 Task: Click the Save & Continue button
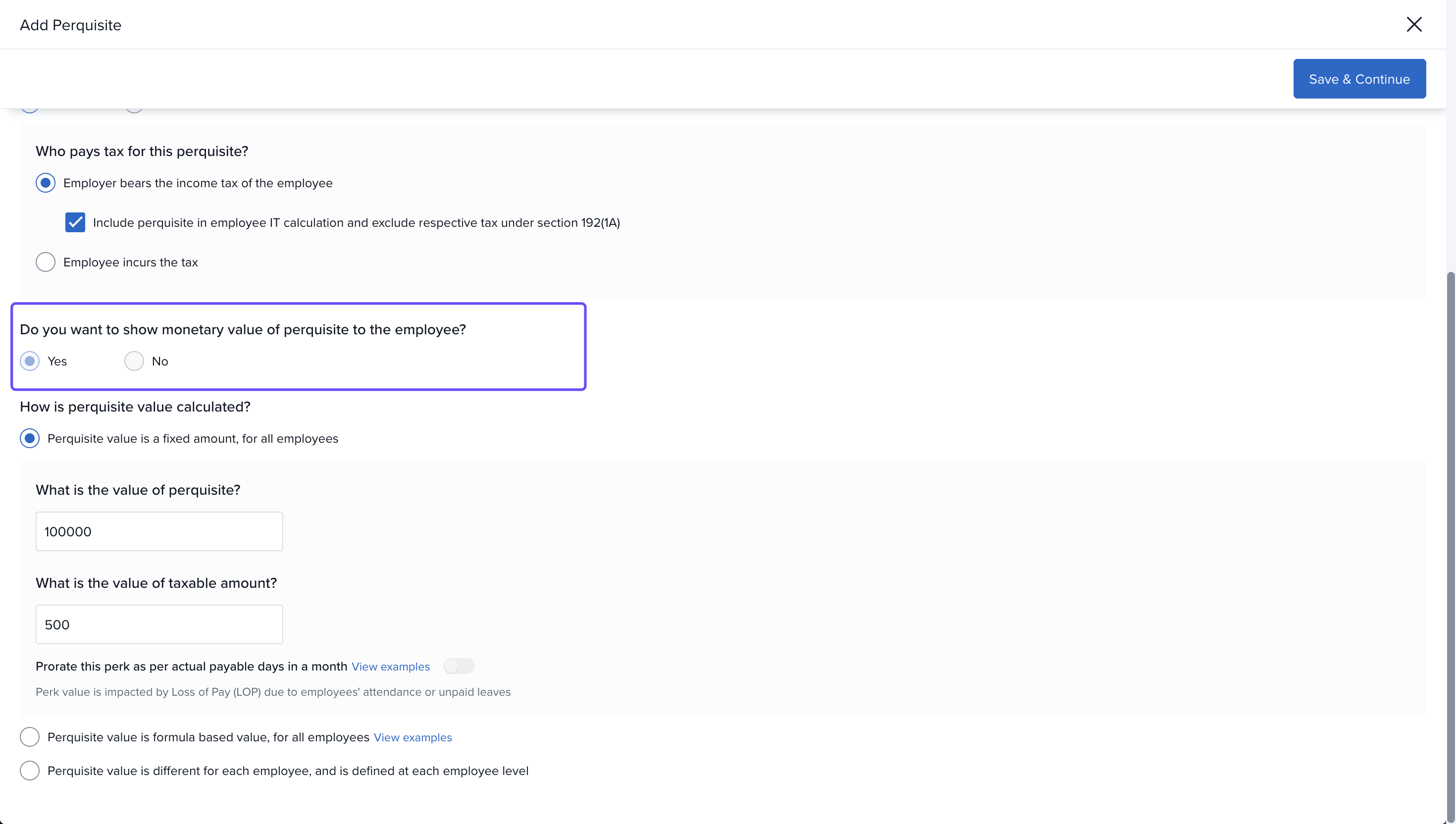click(1358, 79)
